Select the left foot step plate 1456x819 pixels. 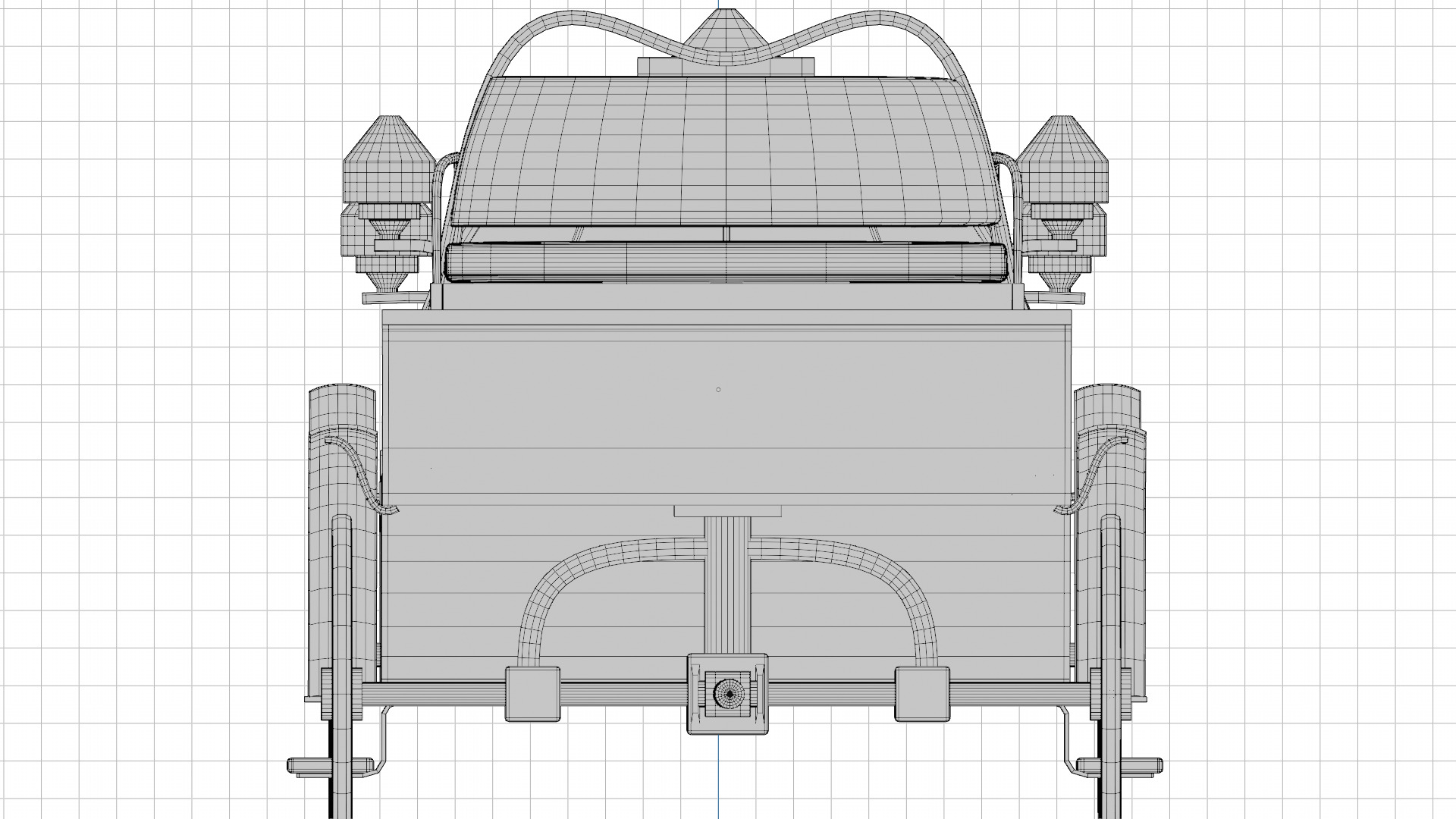click(331, 764)
